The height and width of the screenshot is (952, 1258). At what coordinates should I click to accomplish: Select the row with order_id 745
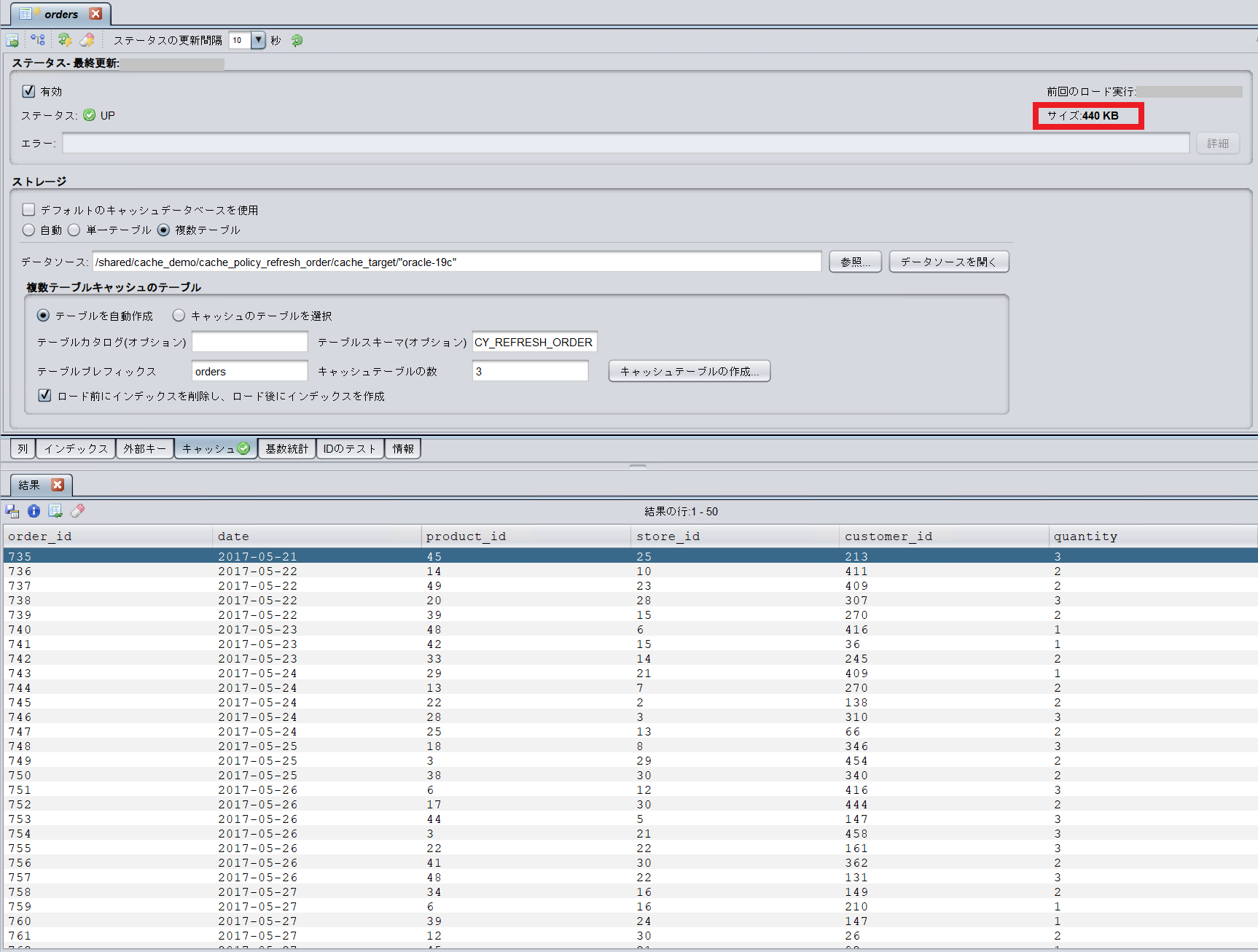(630, 702)
